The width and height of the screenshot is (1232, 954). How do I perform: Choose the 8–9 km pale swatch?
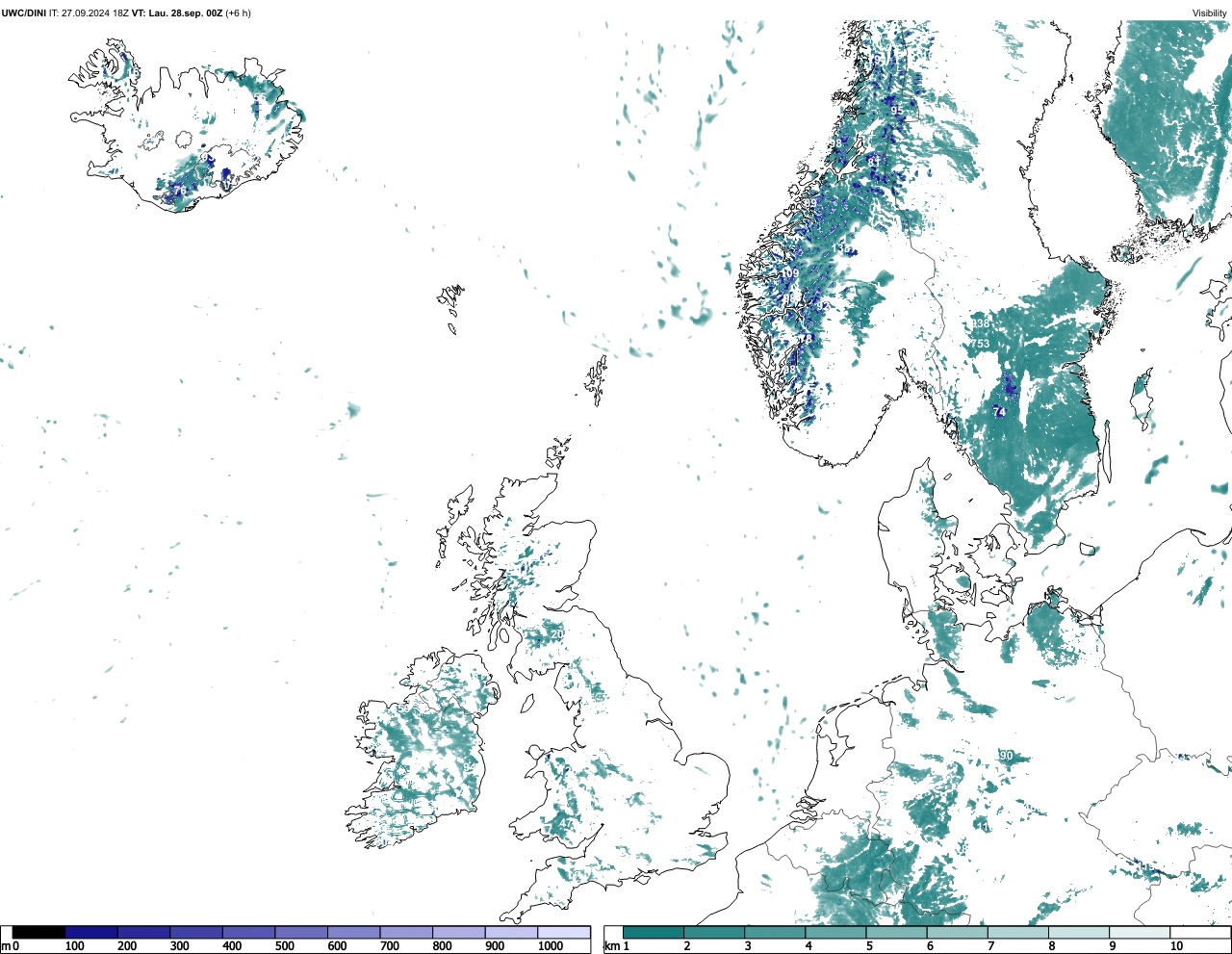pos(1078,932)
